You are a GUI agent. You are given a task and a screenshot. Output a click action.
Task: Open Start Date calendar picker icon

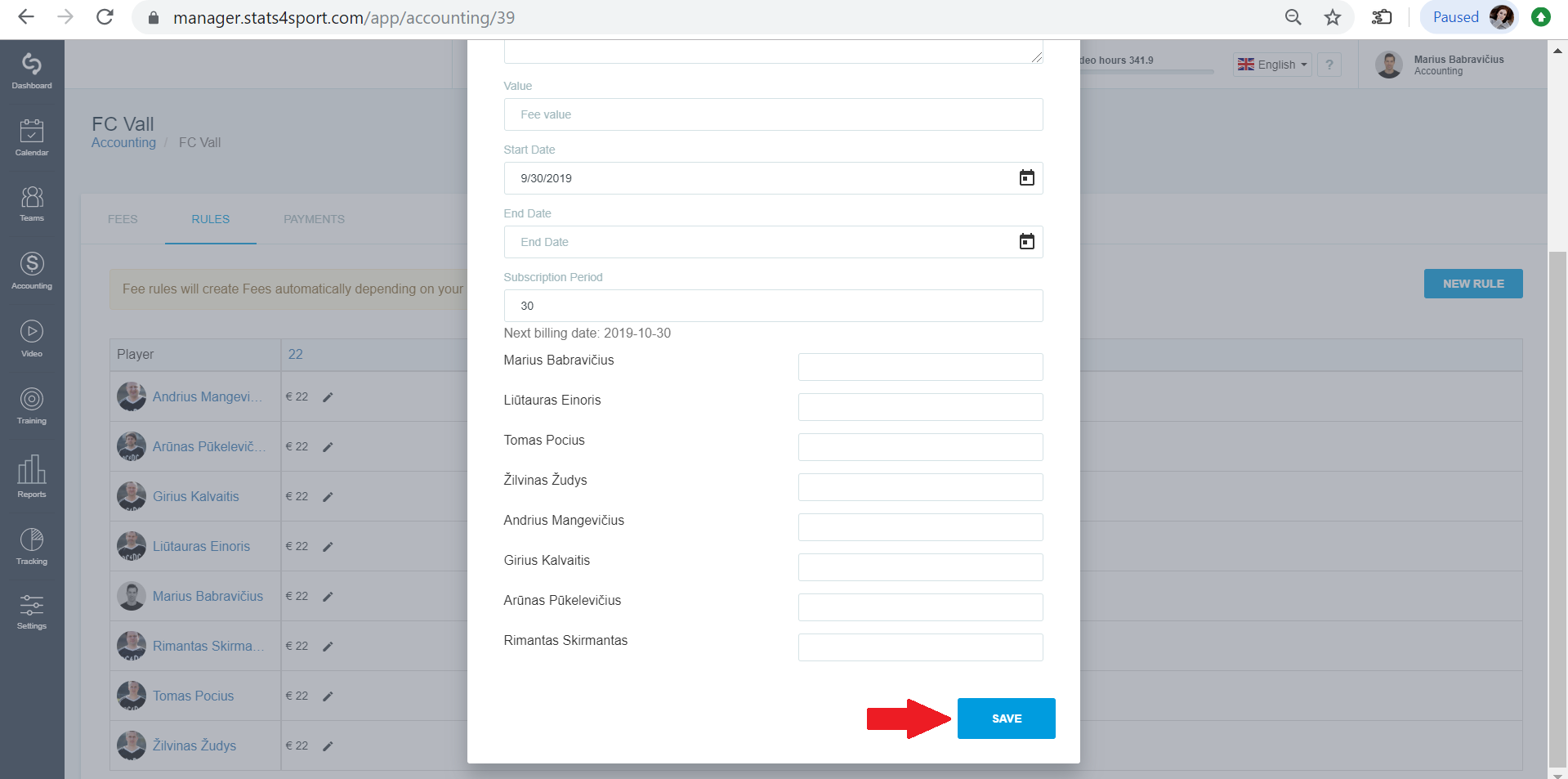tap(1027, 178)
